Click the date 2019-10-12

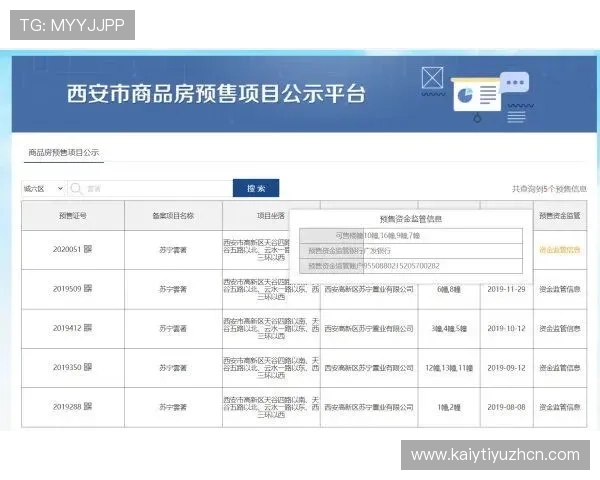[x=506, y=328]
